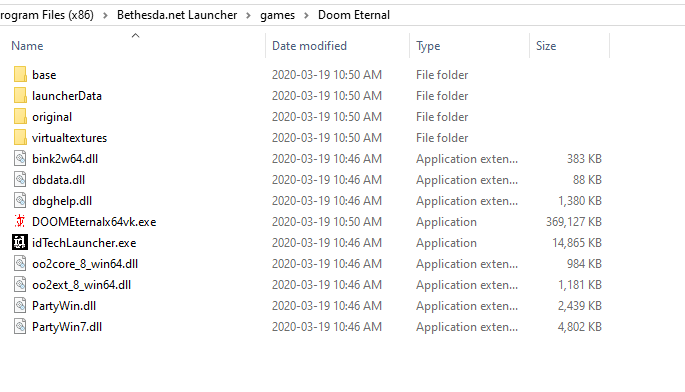This screenshot has height=392, width=685.
Task: Go to games in breadcrumb path
Action: point(277,15)
